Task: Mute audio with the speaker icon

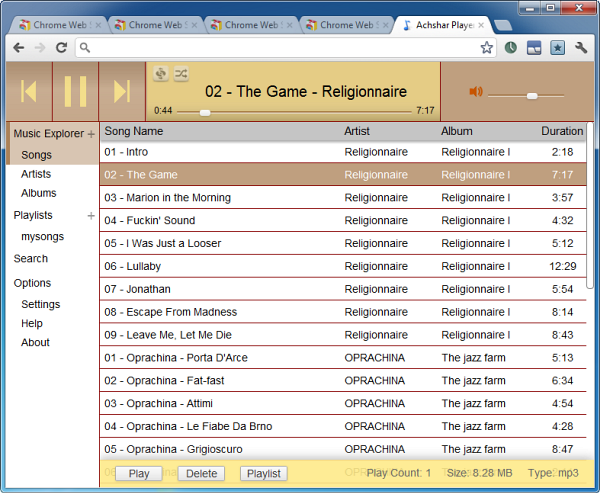Action: 476,91
